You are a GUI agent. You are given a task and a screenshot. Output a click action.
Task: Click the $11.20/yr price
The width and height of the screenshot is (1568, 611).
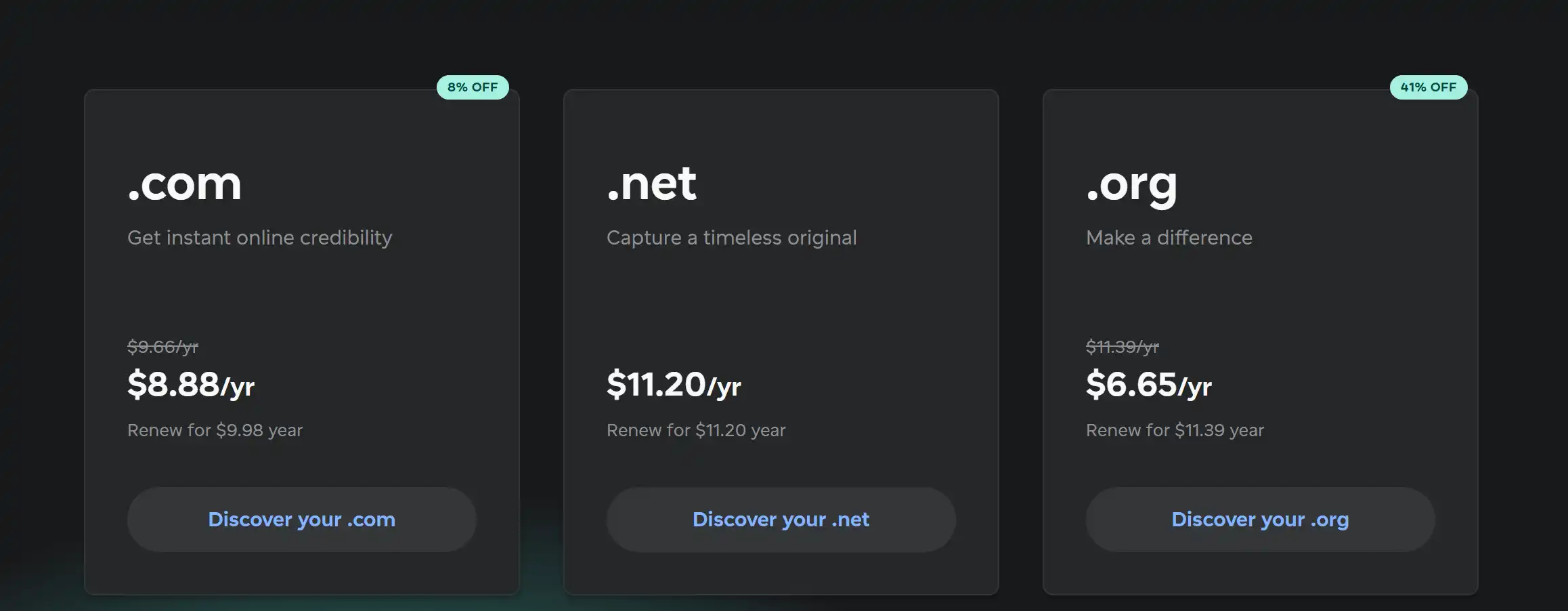(x=674, y=385)
